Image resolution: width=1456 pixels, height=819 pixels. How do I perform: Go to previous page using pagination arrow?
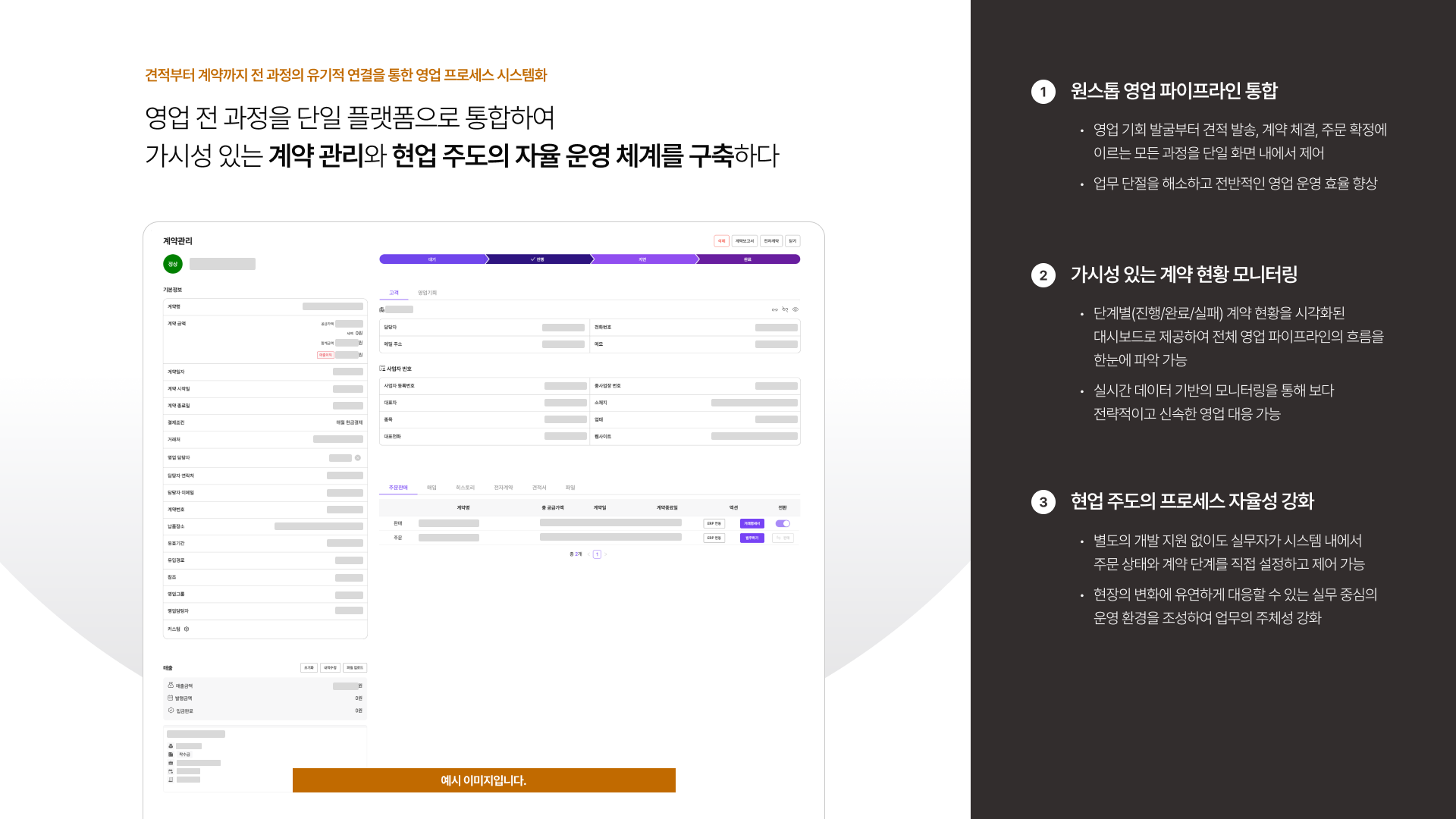588,554
